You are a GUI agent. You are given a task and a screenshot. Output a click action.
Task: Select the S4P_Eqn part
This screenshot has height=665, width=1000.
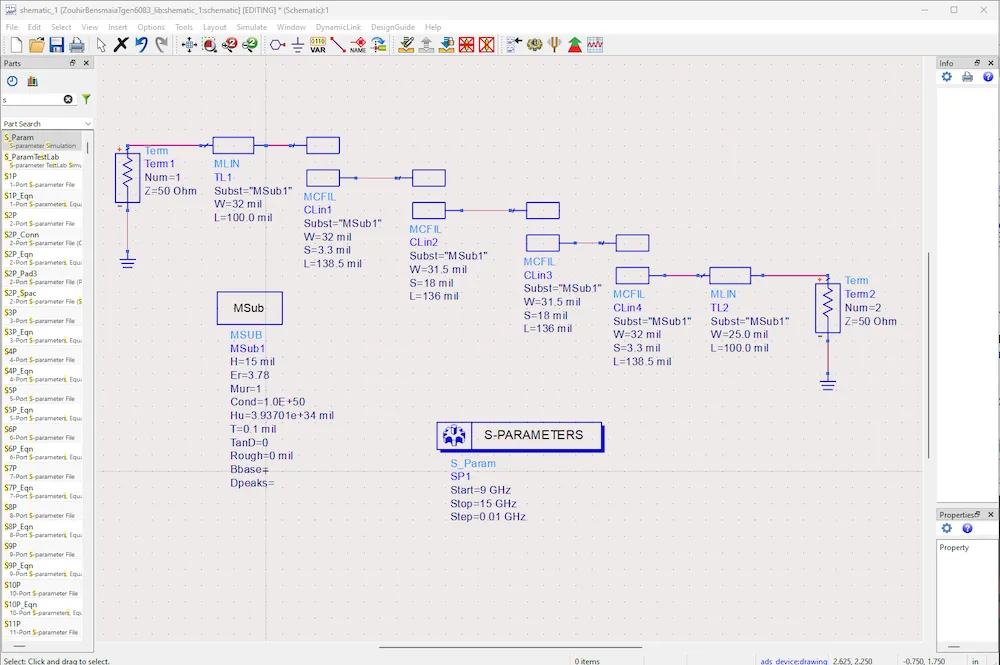click(x=41, y=375)
